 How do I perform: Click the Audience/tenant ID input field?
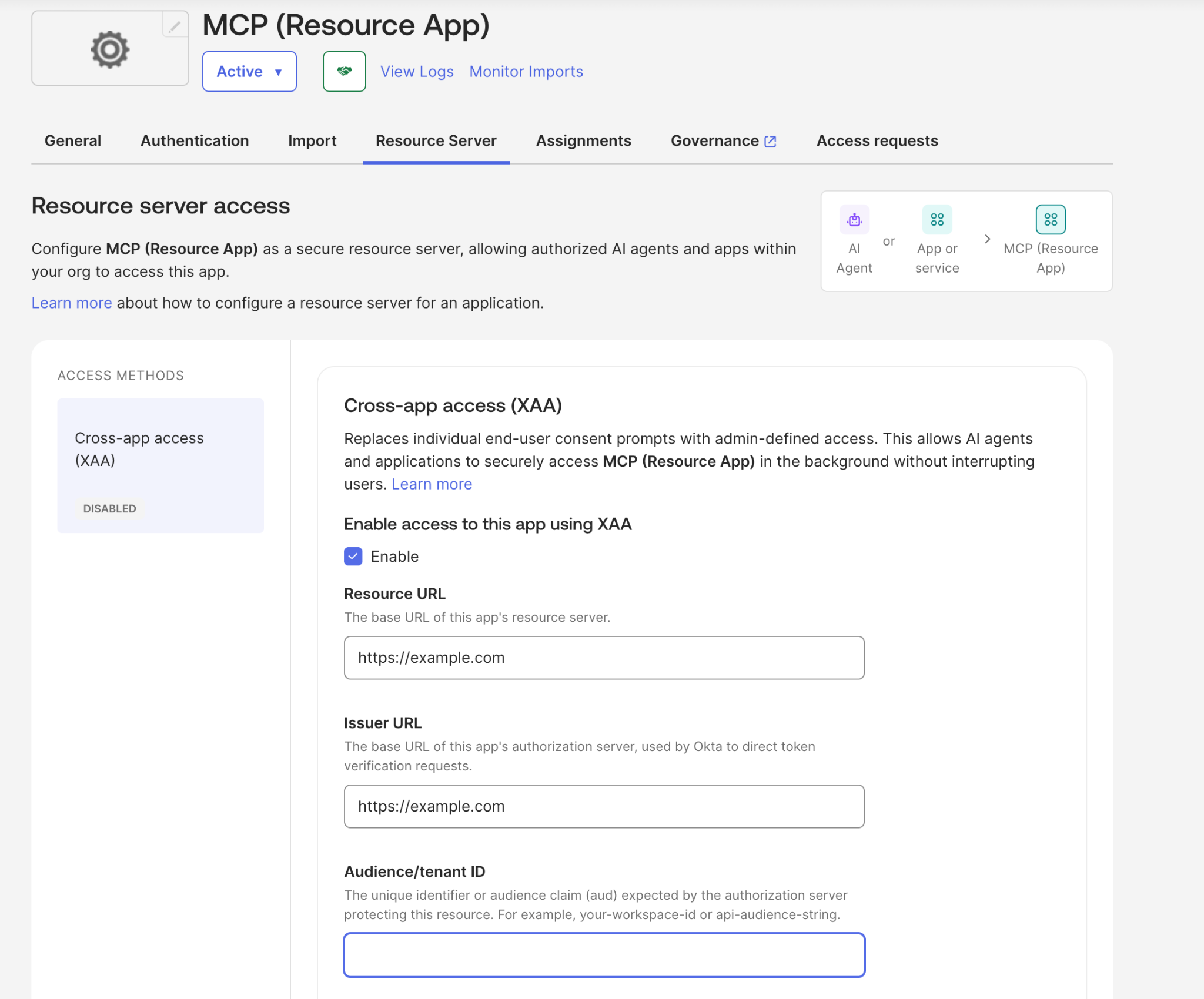tap(604, 955)
